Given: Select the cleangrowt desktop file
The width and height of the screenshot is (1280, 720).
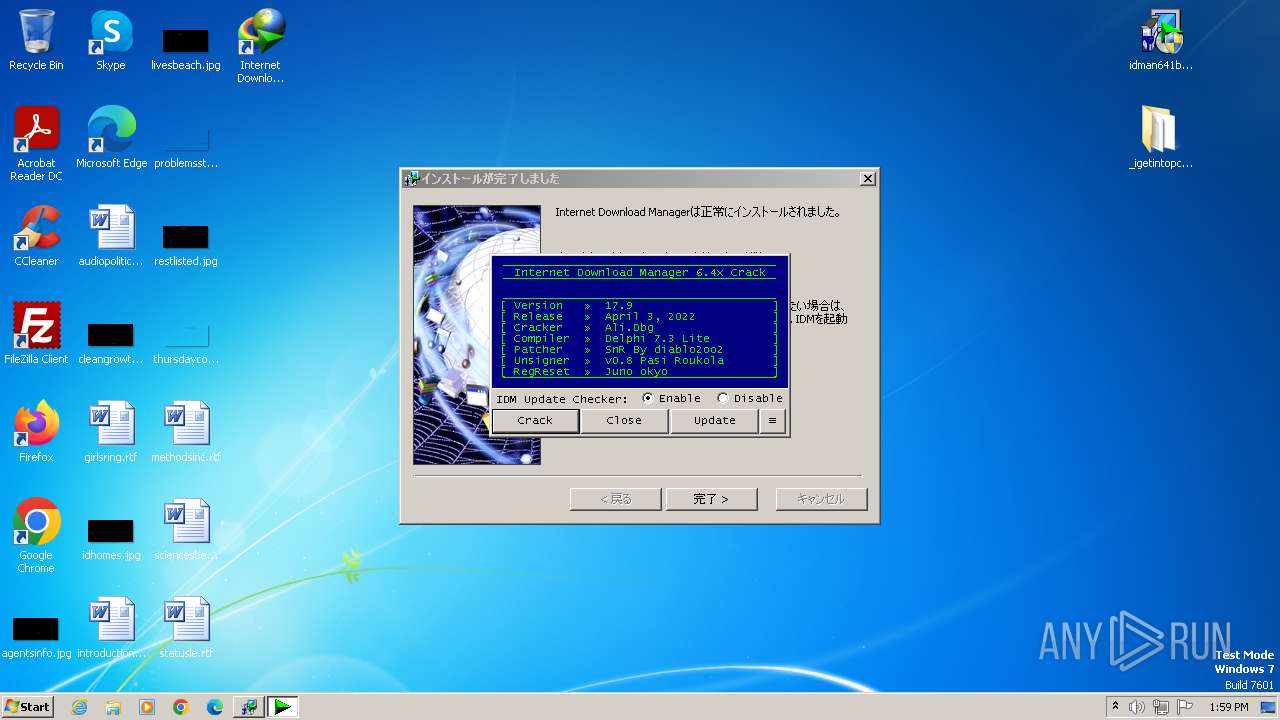Looking at the screenshot, I should 111,342.
